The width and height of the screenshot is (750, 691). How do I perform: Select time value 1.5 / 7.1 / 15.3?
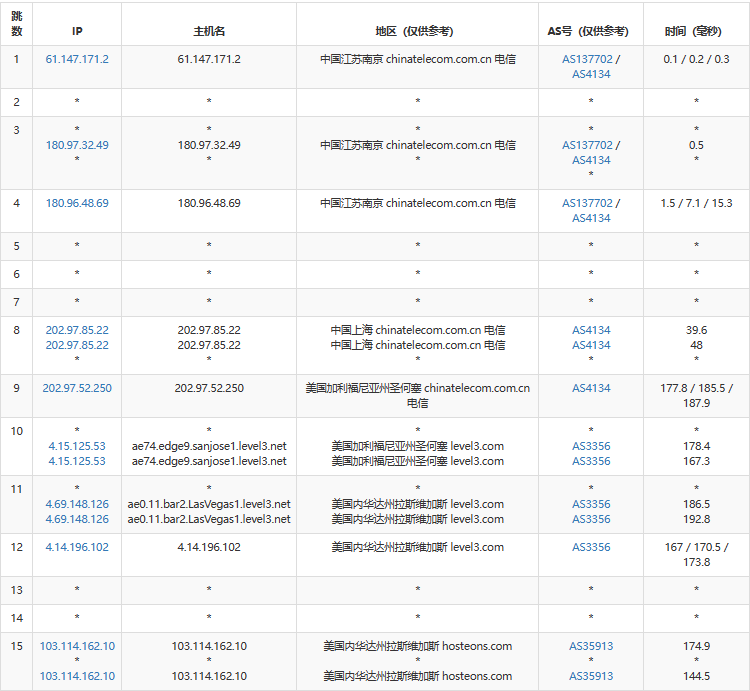click(696, 203)
